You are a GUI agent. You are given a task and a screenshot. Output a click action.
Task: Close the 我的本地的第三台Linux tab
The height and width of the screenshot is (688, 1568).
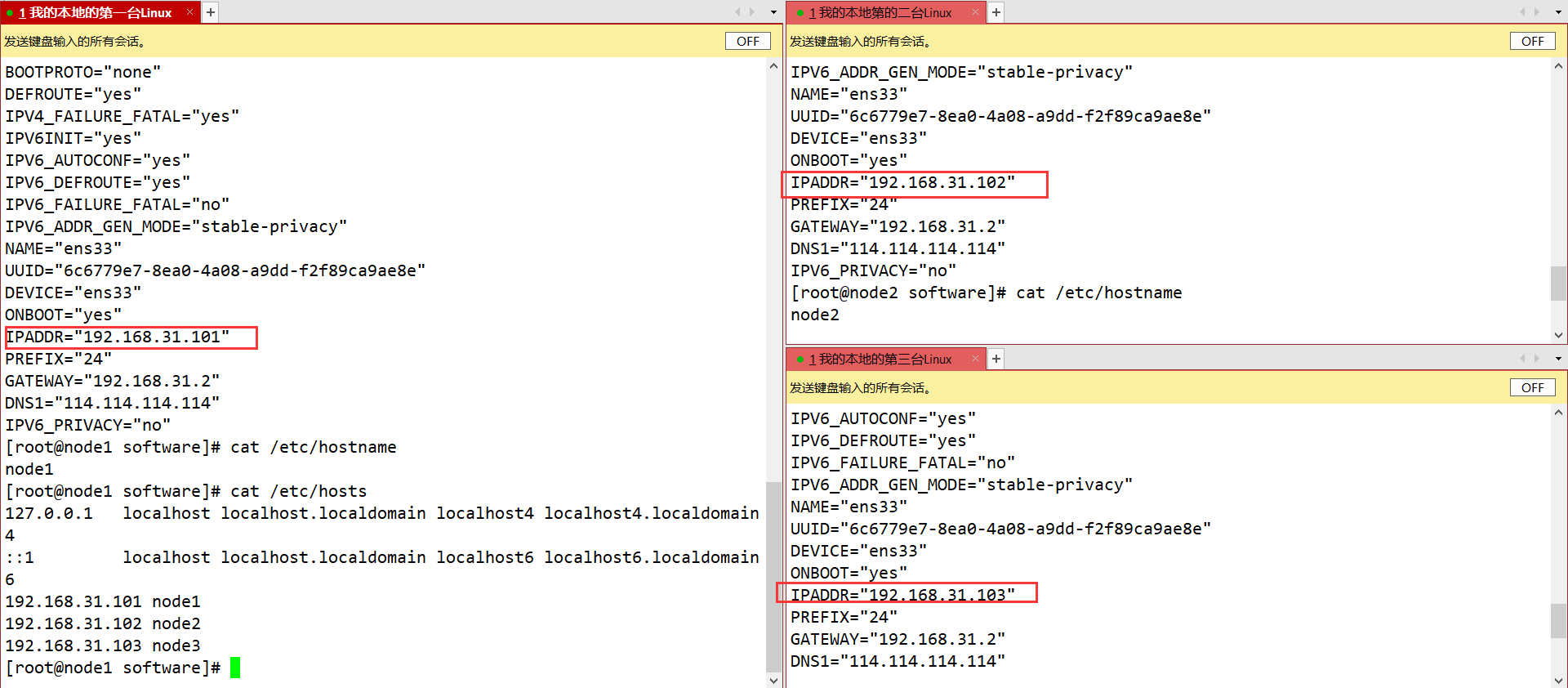click(x=975, y=359)
